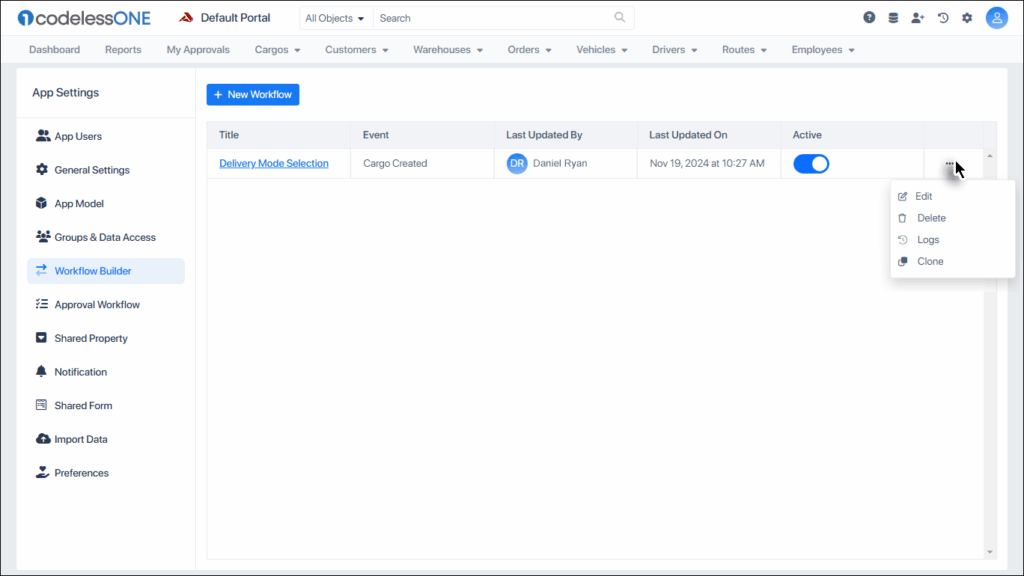The width and height of the screenshot is (1024, 576).
Task: Open the settings gear icon
Action: (x=966, y=17)
